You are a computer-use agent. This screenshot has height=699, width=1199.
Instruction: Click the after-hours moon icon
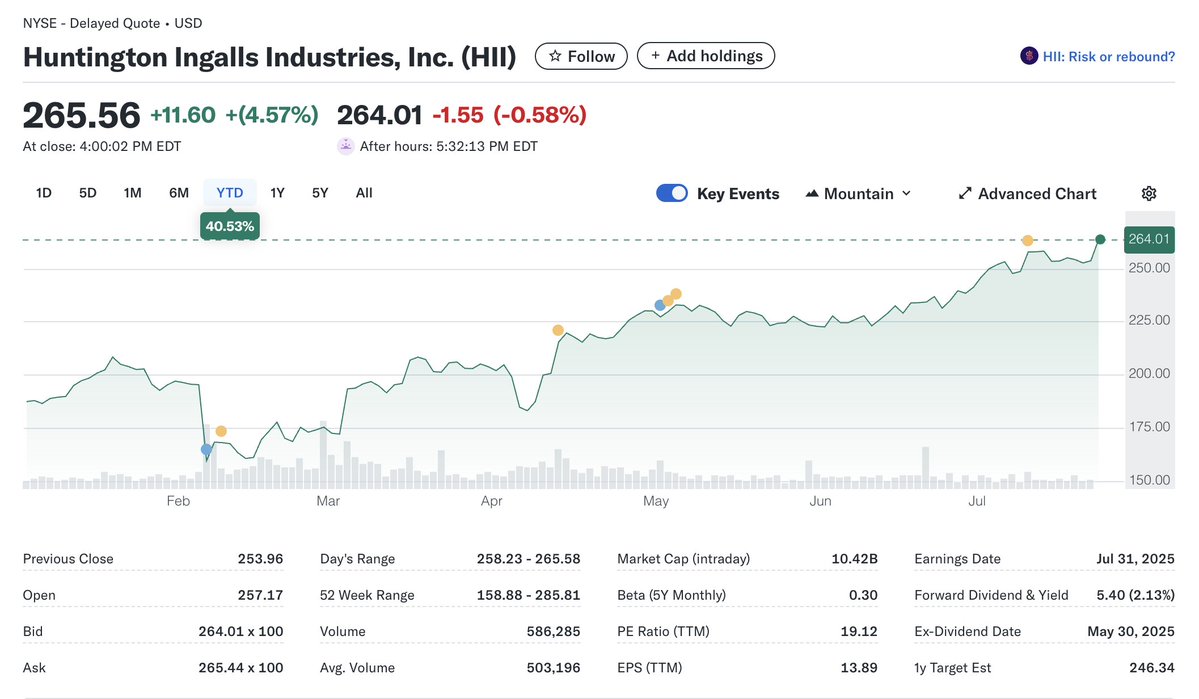point(346,146)
